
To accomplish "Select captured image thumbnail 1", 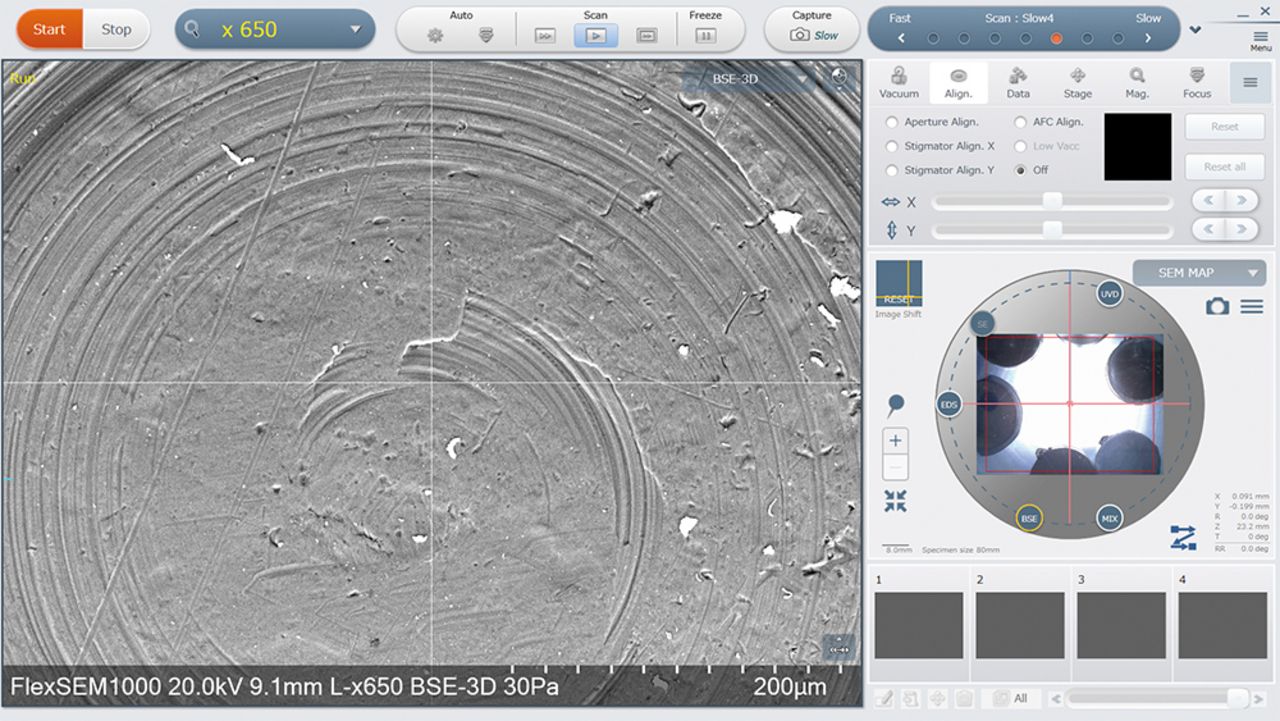I will coord(919,625).
